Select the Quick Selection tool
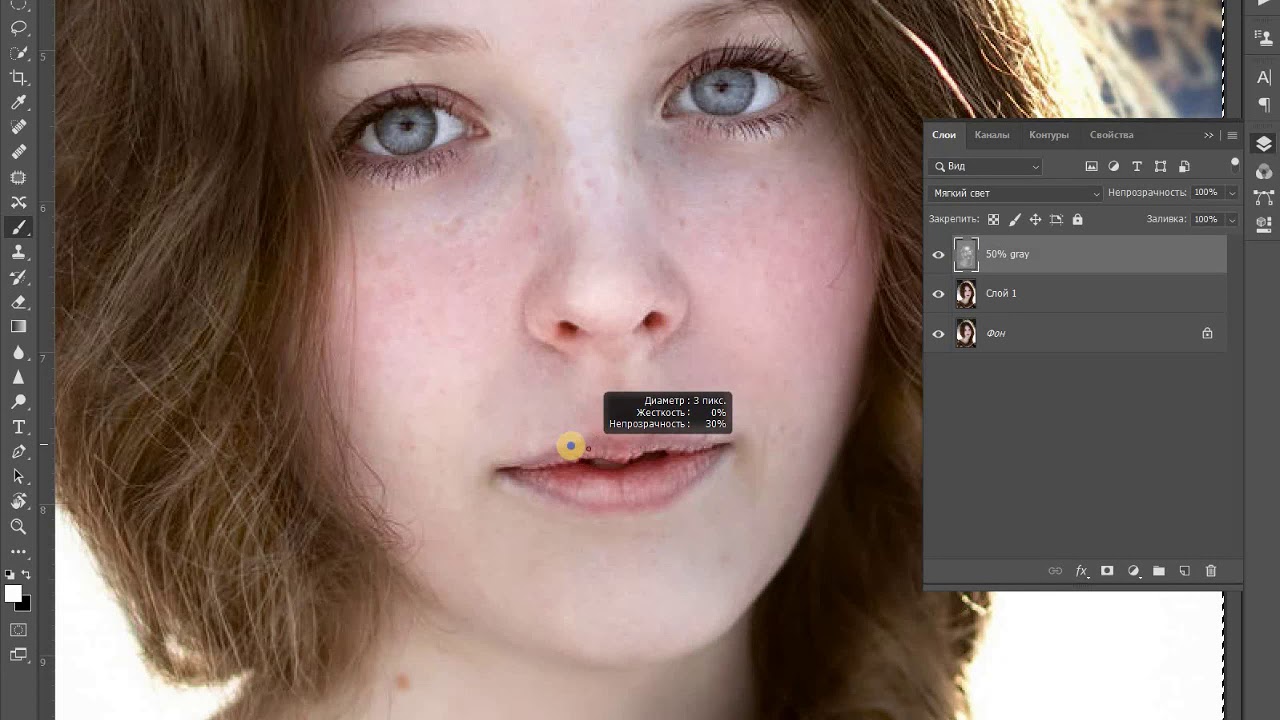Screen dimensions: 1280x720 (x=18, y=53)
